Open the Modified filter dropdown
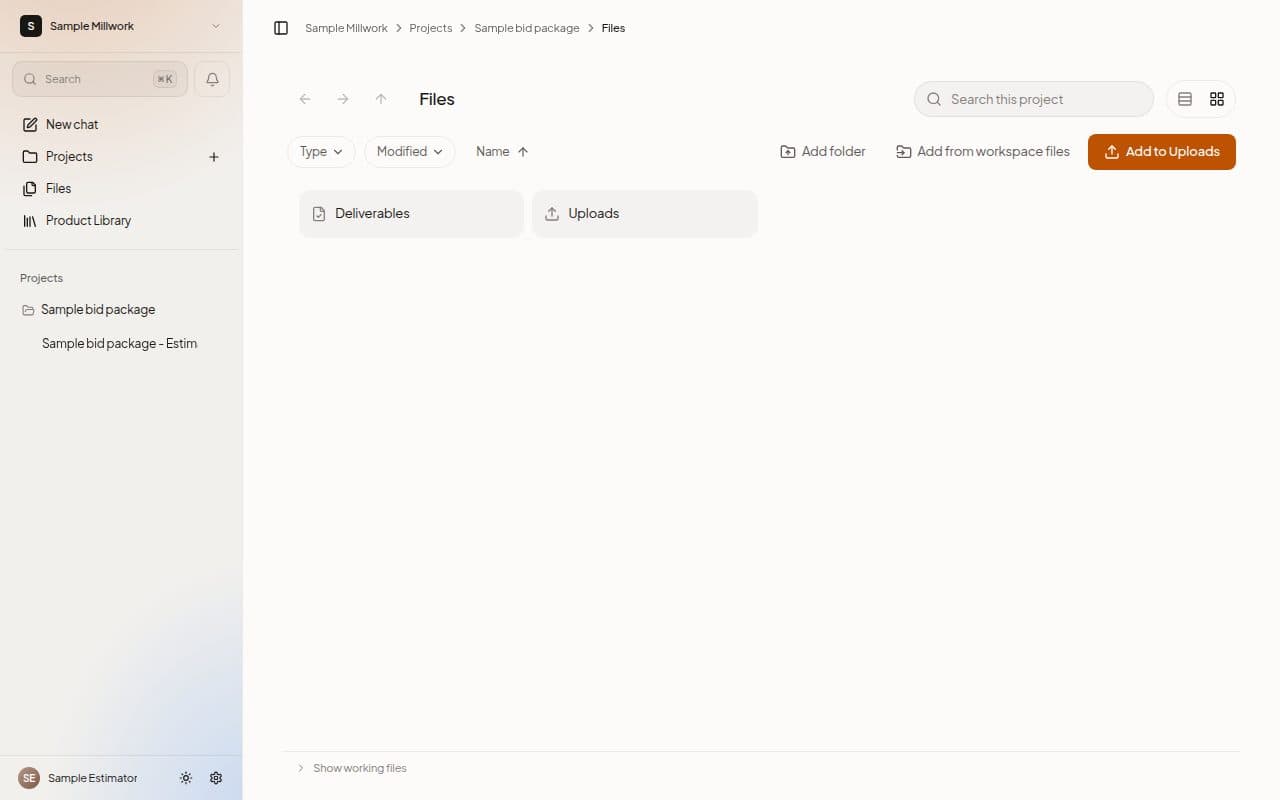 click(x=409, y=152)
